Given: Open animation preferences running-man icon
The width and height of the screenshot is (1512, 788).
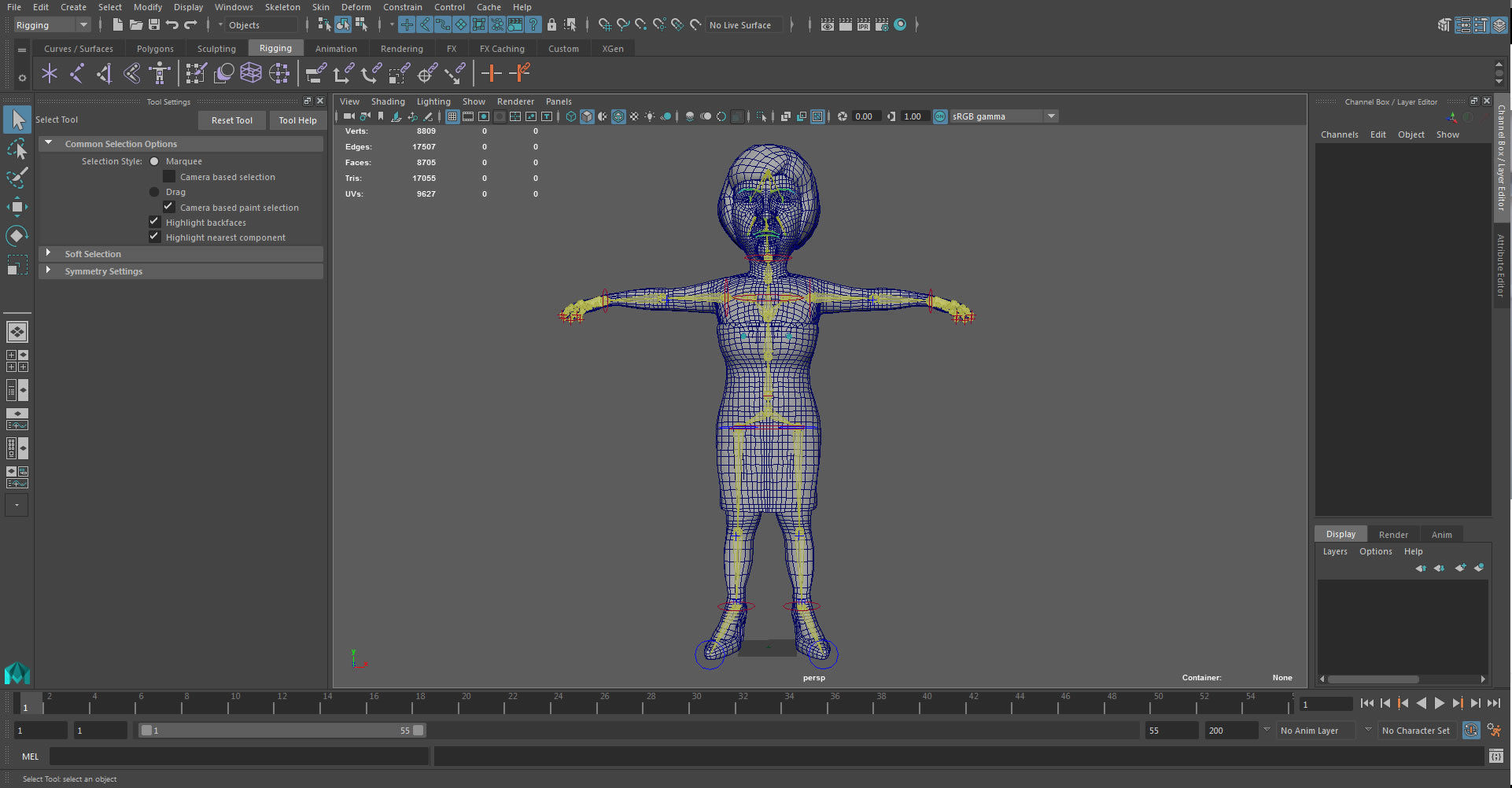Looking at the screenshot, I should [x=1494, y=731].
